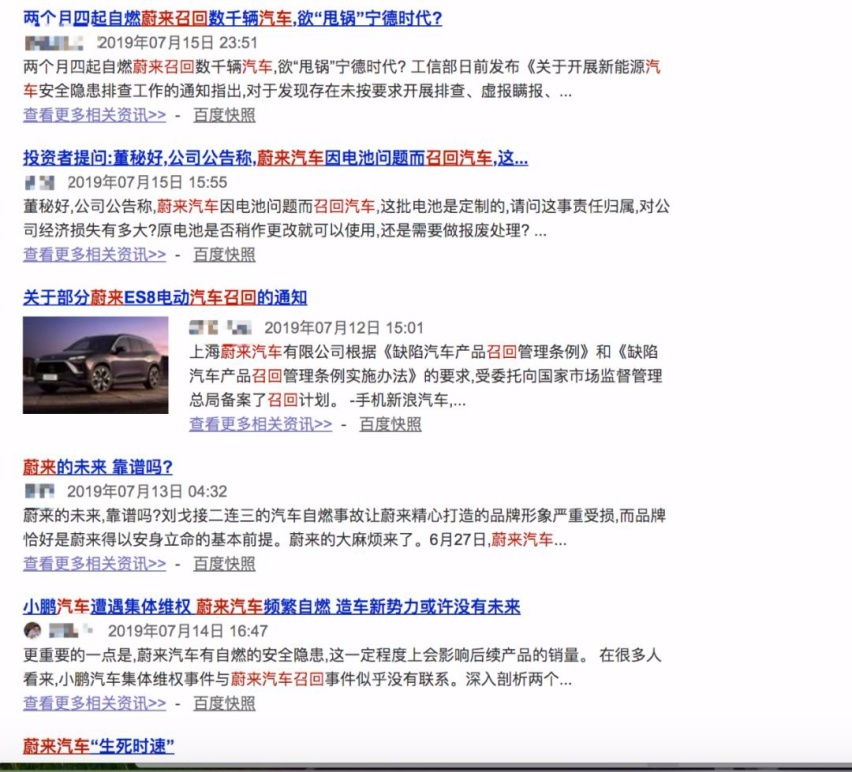Open headline 蔚来汽车"生死时速"
852x772 pixels.
click(98, 746)
